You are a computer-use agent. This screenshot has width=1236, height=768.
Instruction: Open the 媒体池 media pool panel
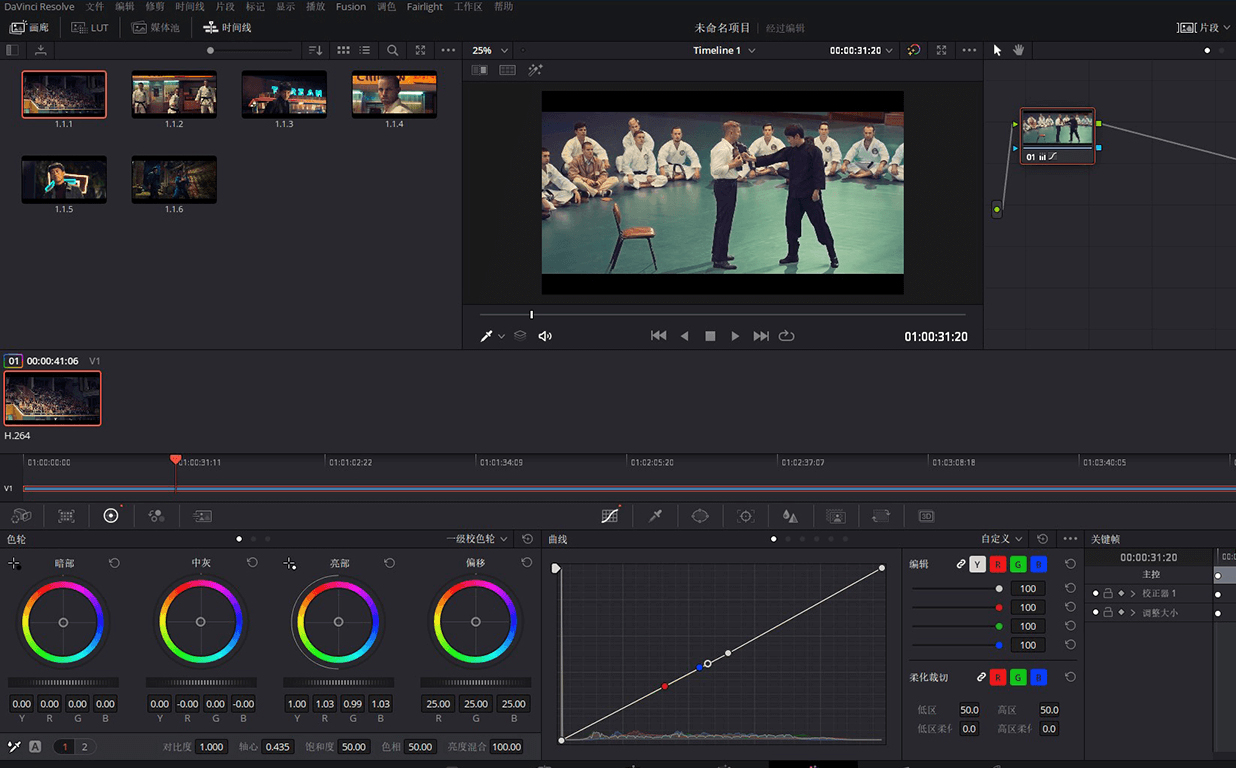pyautogui.click(x=156, y=27)
